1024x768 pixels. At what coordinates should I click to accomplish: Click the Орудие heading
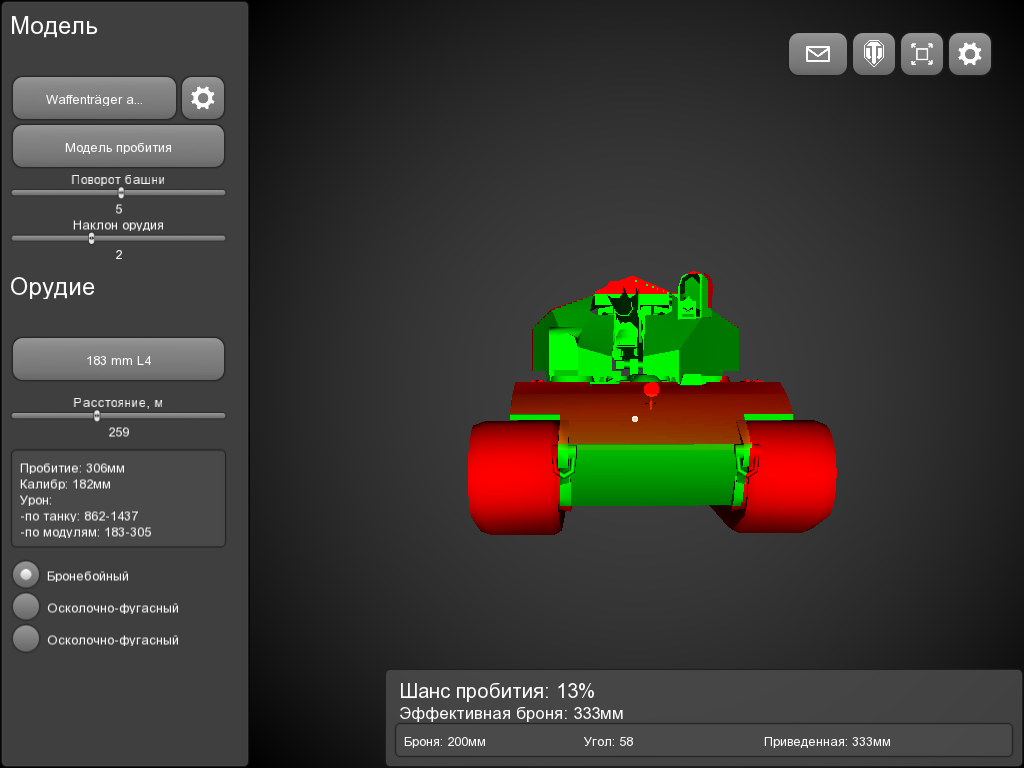tap(52, 287)
